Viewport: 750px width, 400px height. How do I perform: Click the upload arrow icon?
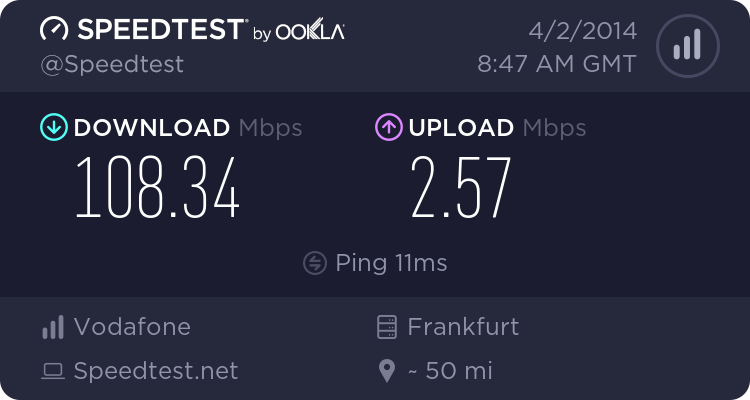(x=388, y=127)
